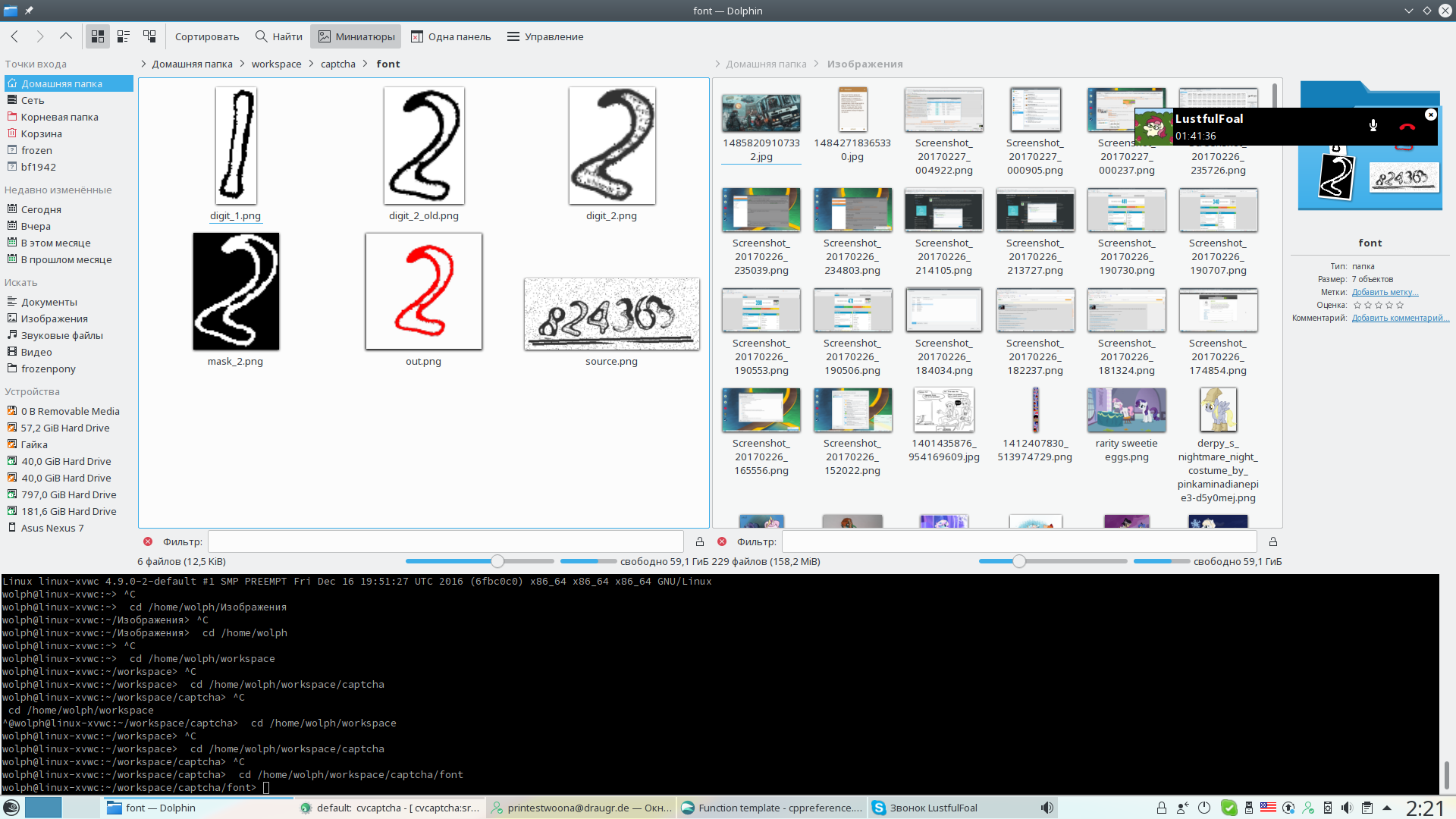
Task: Click the Найти search button
Action: [x=279, y=36]
